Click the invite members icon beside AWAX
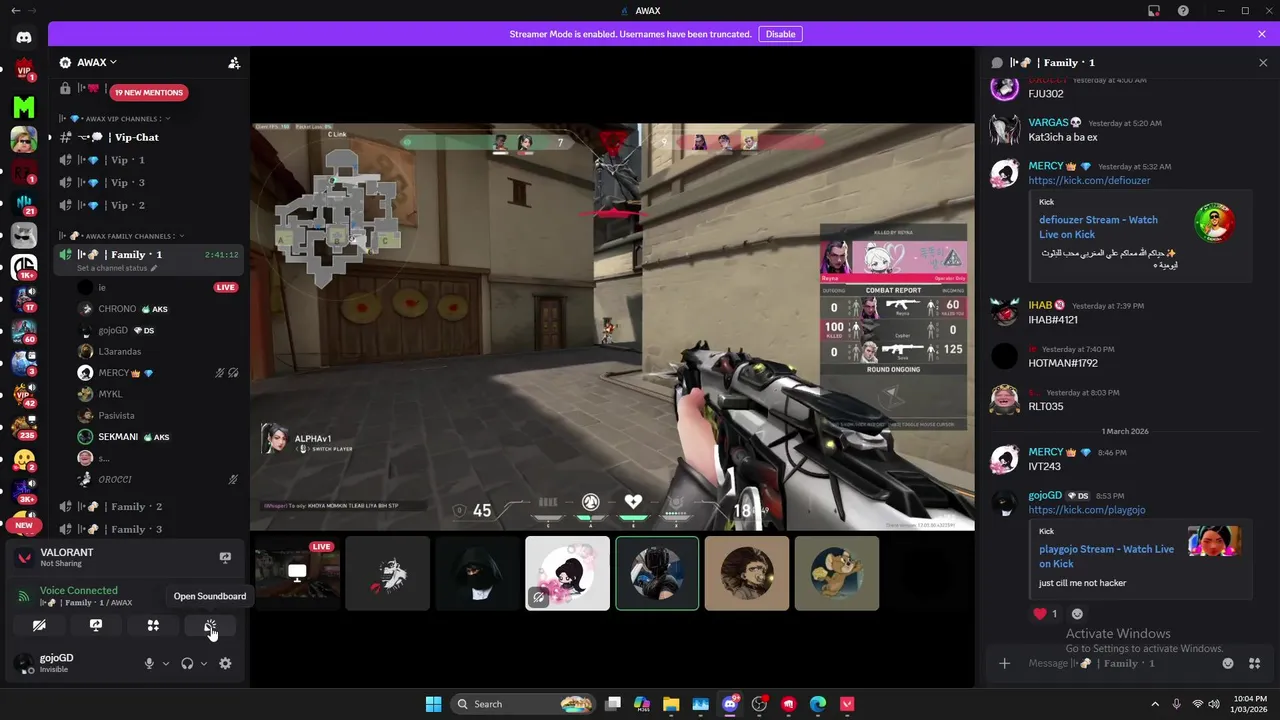 234,62
